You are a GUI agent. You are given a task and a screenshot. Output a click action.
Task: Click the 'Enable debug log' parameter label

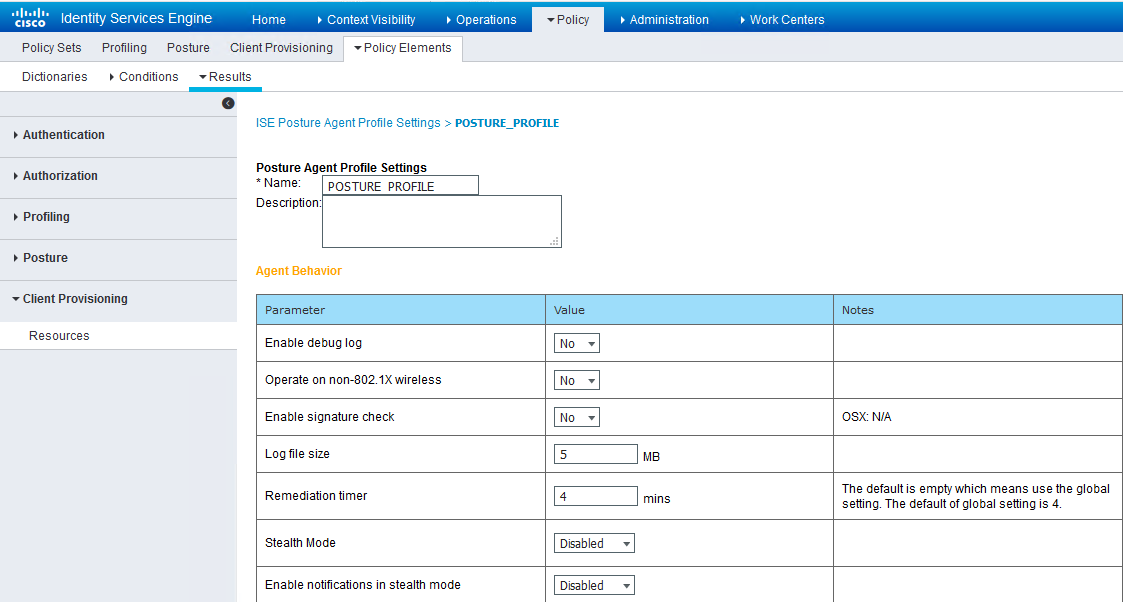pos(313,343)
